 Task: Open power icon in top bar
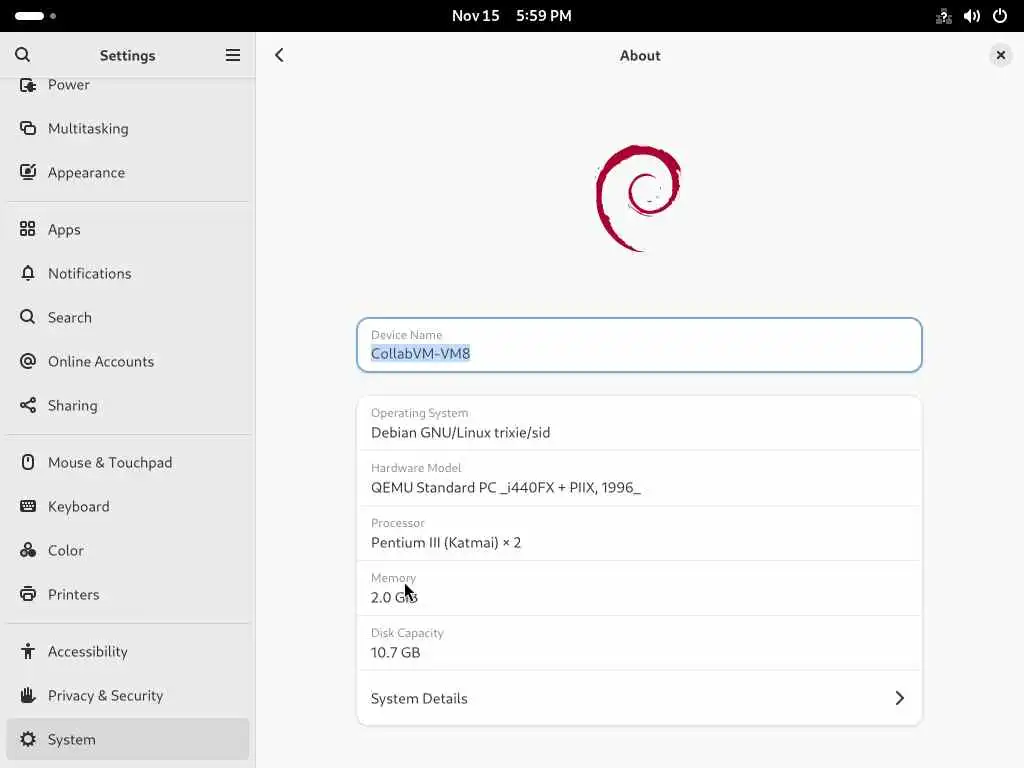(x=1000, y=16)
